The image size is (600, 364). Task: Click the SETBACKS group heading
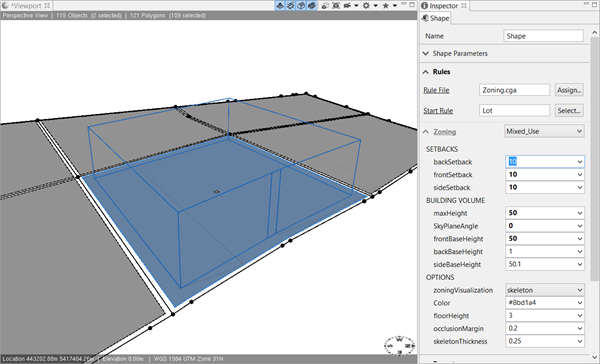tap(442, 149)
